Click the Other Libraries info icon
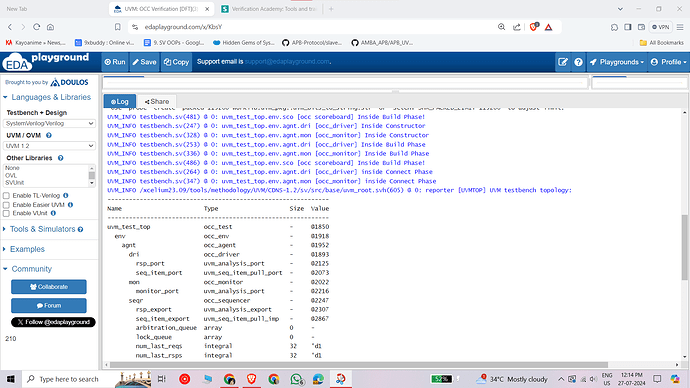Image resolution: width=690 pixels, height=388 pixels. coord(60,158)
